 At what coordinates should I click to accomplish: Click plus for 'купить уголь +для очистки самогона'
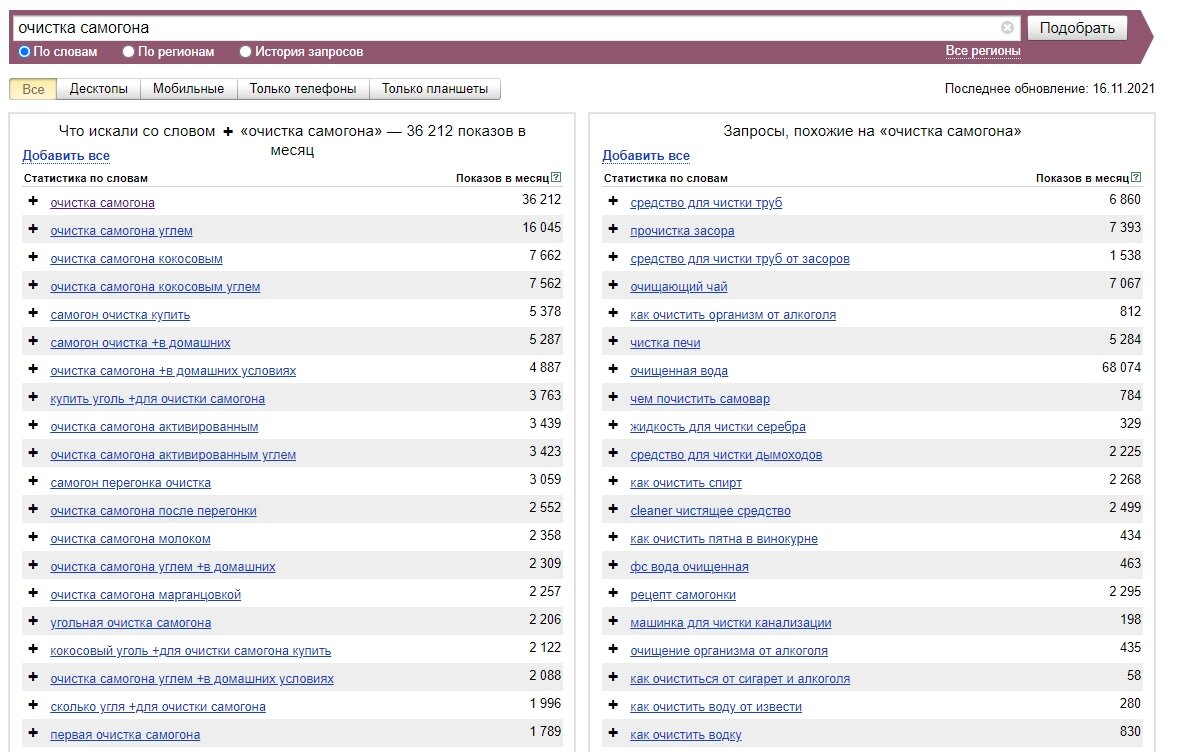click(32, 396)
